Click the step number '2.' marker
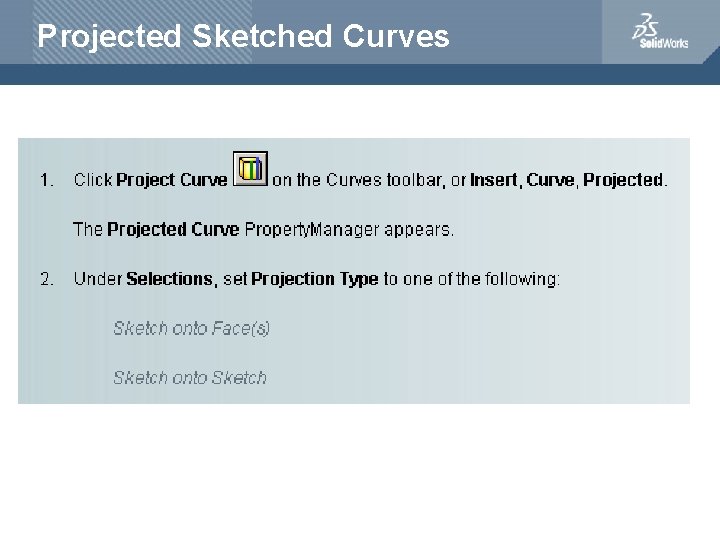The image size is (720, 540). tap(47, 279)
